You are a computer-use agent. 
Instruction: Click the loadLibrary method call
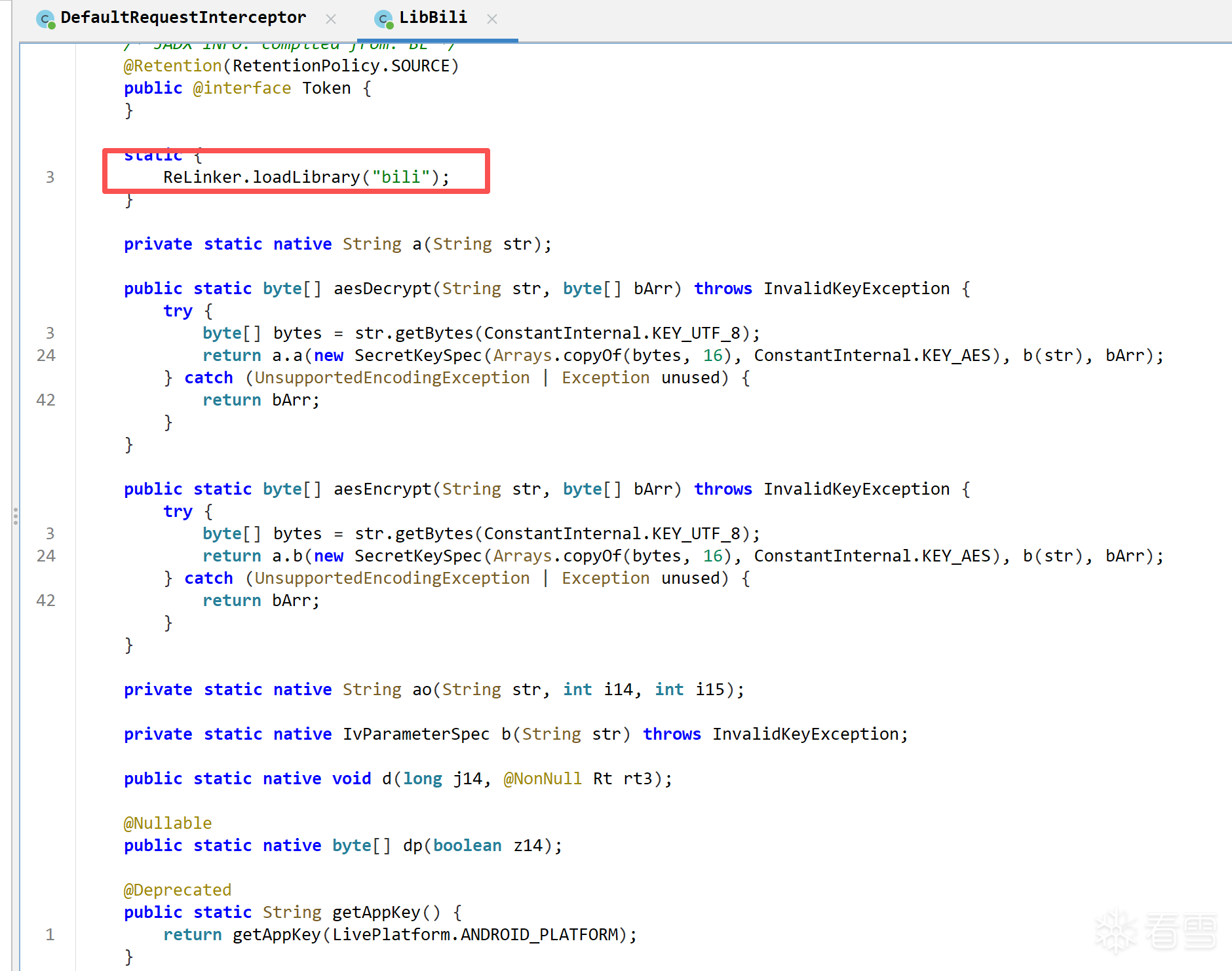click(307, 178)
